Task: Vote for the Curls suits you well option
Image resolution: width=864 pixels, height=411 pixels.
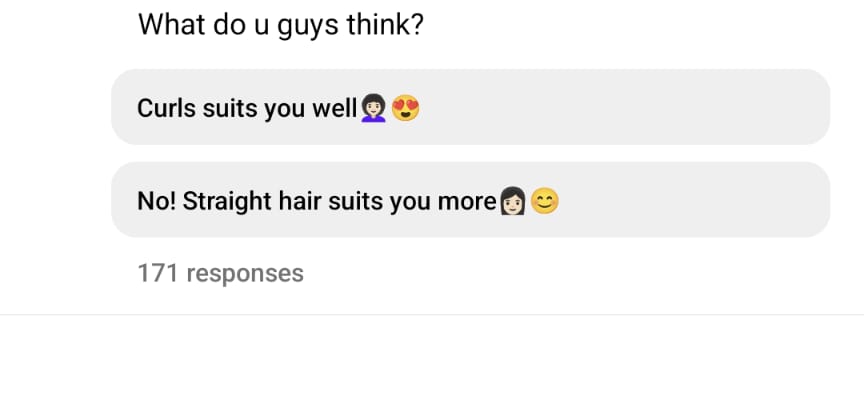Action: [x=471, y=107]
